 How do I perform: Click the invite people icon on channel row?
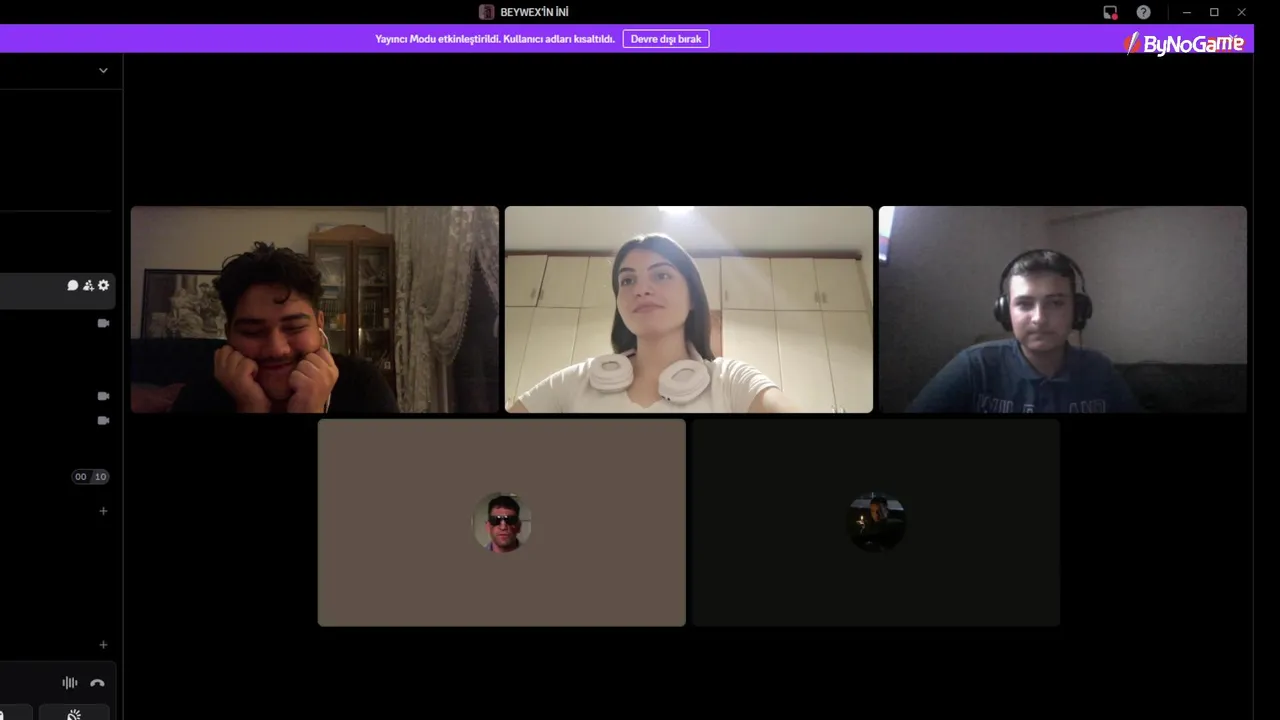click(x=88, y=285)
